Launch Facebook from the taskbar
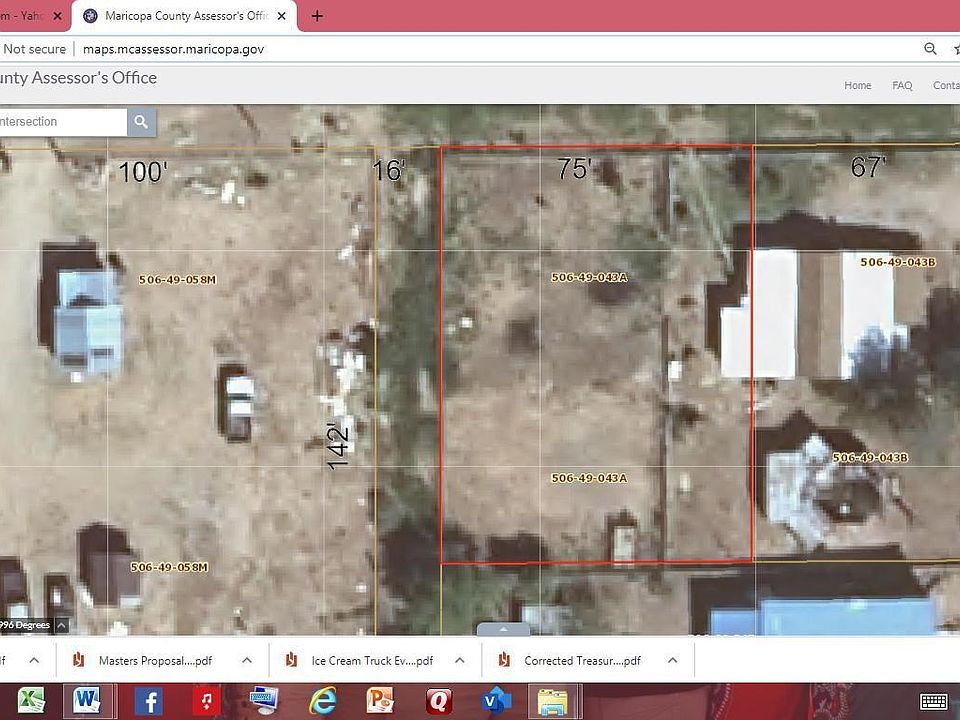The width and height of the screenshot is (960, 720). click(x=148, y=700)
